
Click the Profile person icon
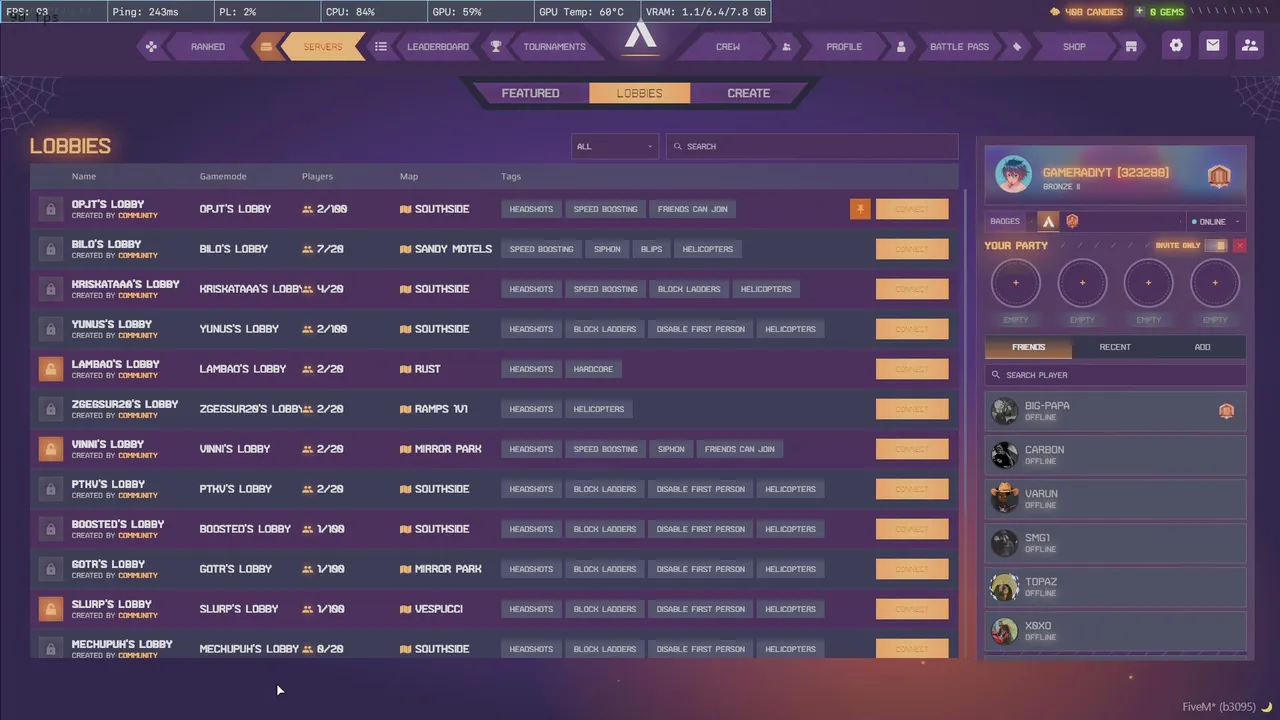(x=901, y=46)
